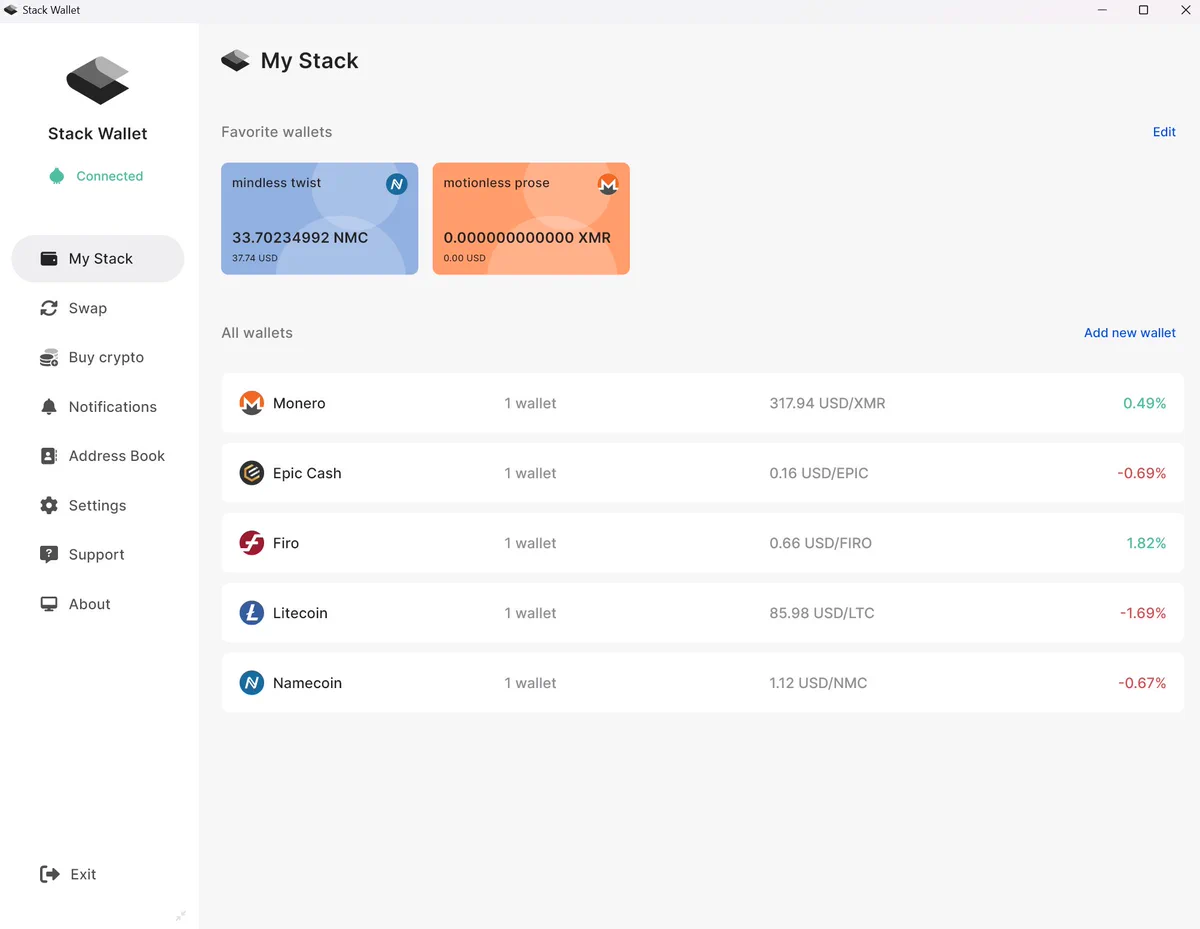This screenshot has height=929, width=1200.
Task: Click the green connection status icon
Action: 57,176
